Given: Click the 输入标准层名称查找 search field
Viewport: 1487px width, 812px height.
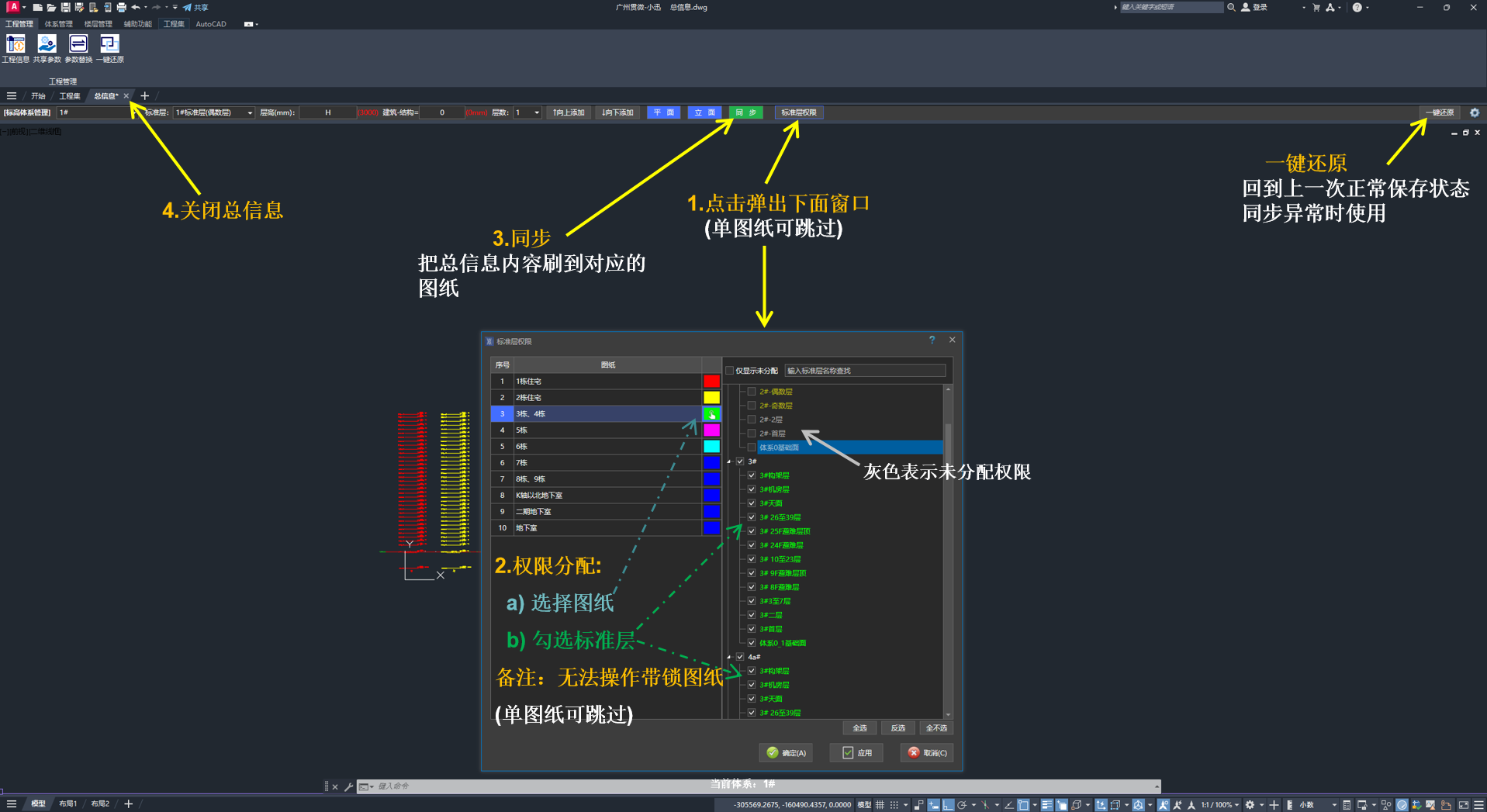Looking at the screenshot, I should pyautogui.click(x=865, y=371).
